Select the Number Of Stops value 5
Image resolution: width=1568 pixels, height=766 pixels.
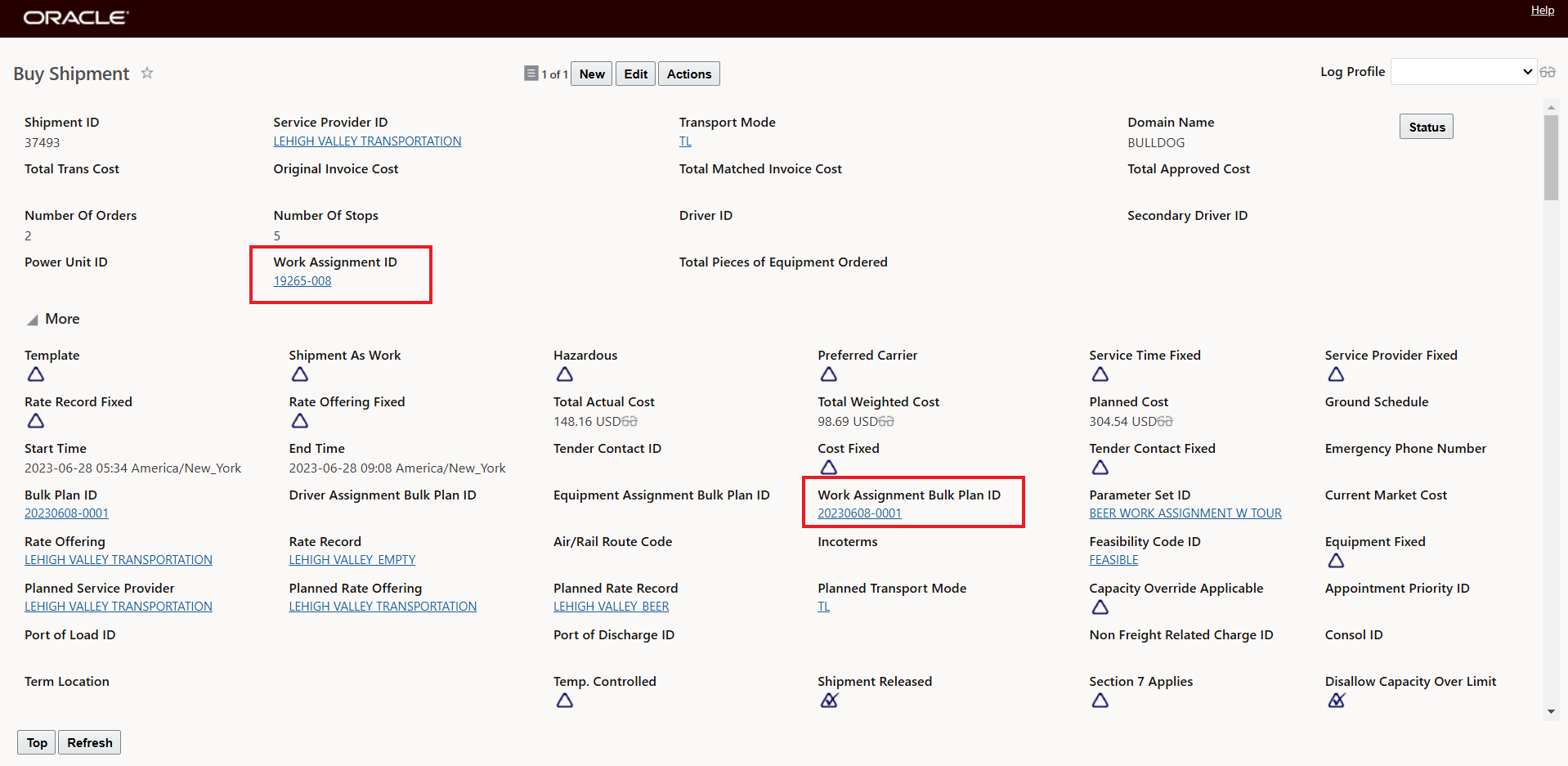(277, 235)
